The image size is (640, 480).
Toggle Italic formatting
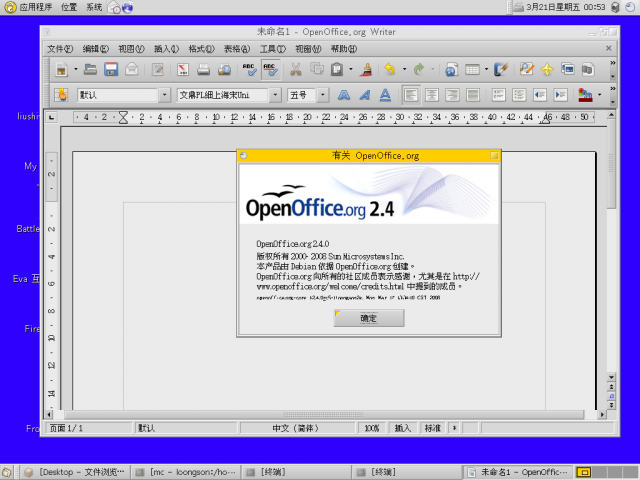pos(364,95)
